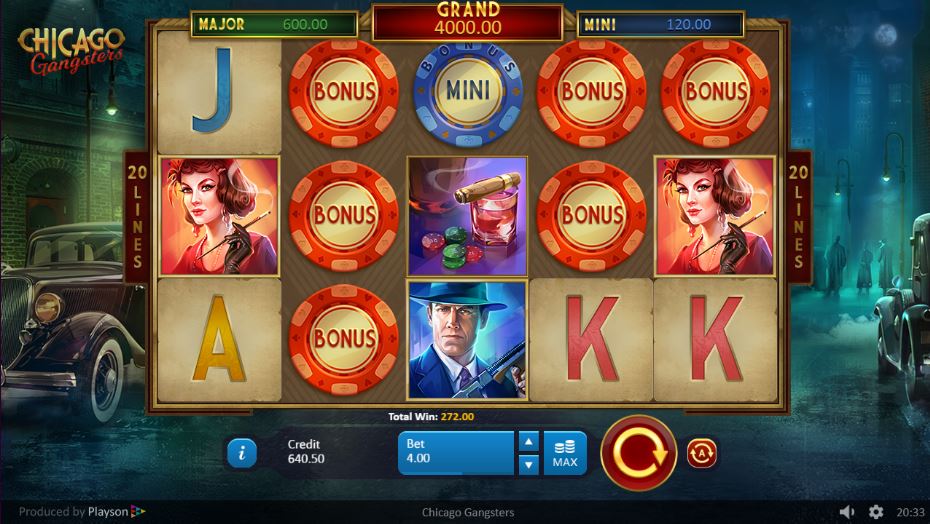
Task: Open the info paytable button
Action: click(x=242, y=453)
